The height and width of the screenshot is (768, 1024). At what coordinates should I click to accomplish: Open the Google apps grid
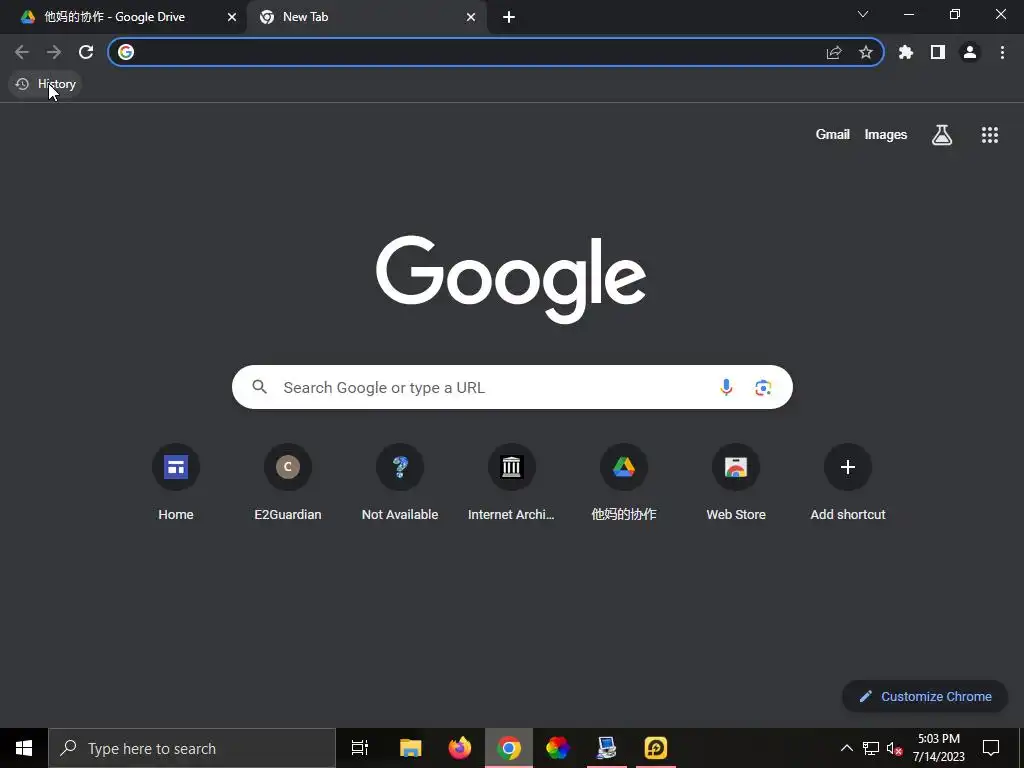tap(990, 135)
